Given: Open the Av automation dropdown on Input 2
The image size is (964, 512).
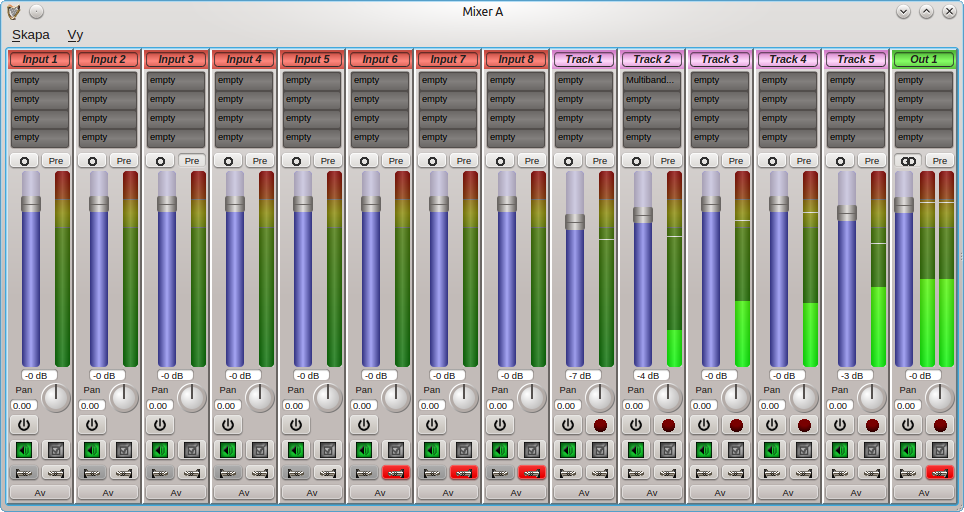Looking at the screenshot, I should [108, 492].
